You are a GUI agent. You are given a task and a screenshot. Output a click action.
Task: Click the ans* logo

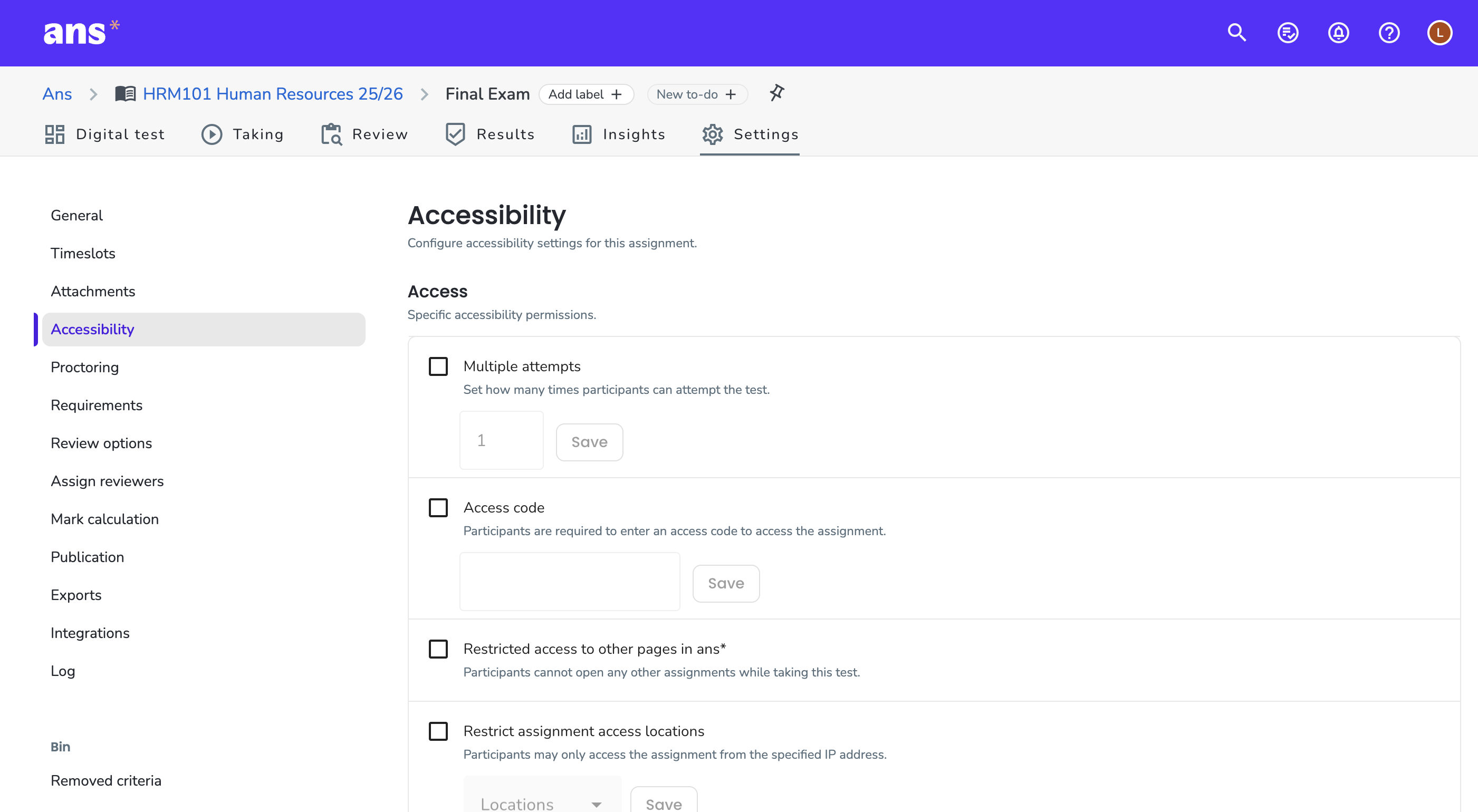[x=81, y=33]
